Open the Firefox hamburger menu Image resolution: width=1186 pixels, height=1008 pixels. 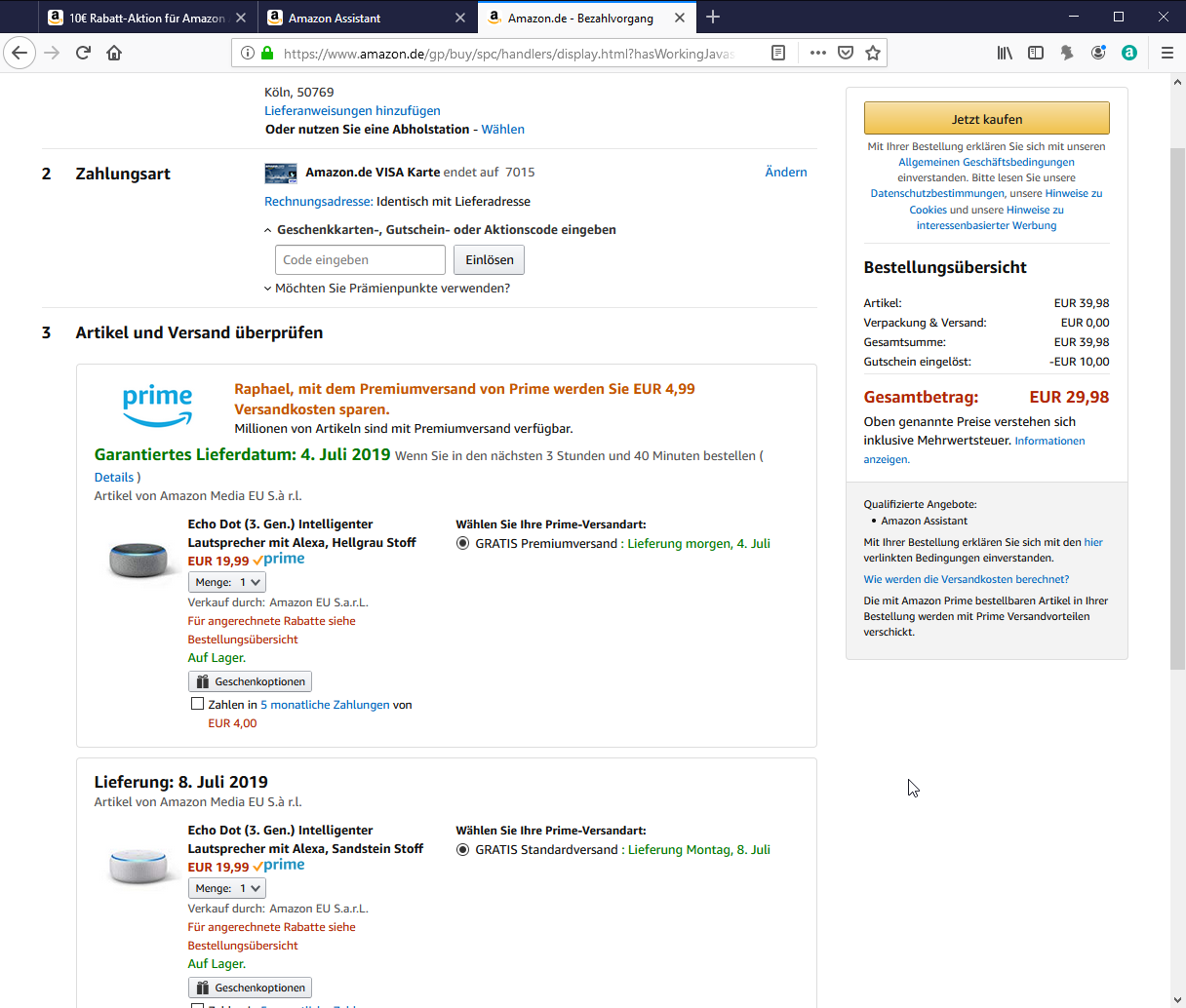[1166, 53]
